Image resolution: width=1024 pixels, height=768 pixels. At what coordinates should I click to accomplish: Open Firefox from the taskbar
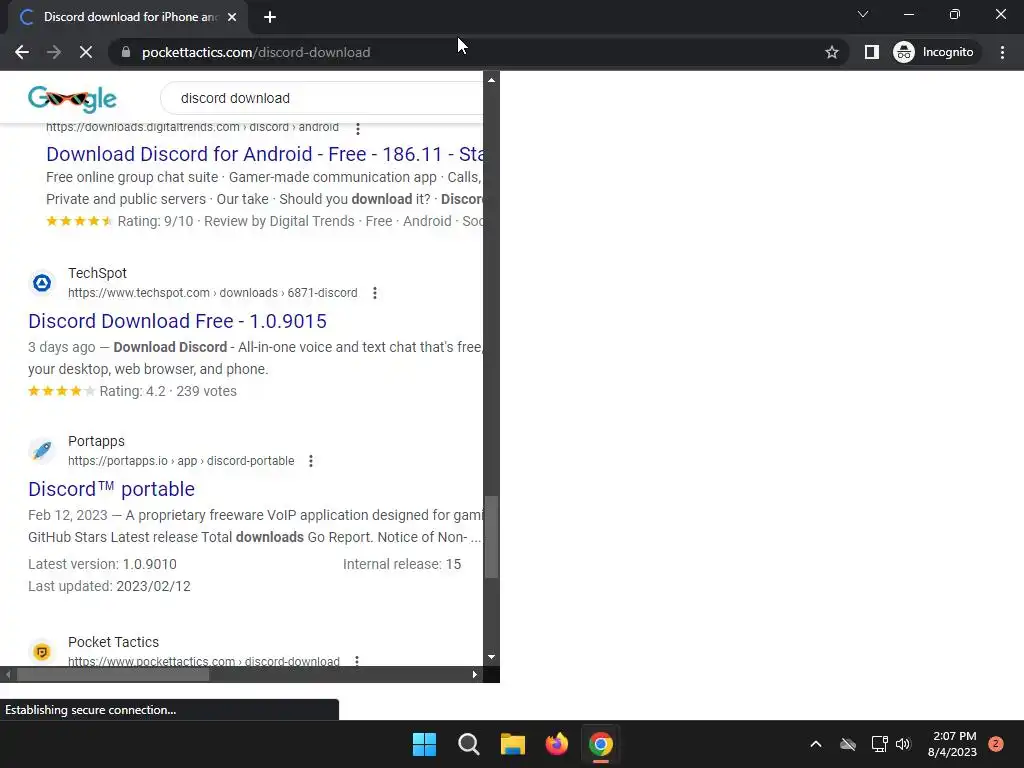click(556, 744)
